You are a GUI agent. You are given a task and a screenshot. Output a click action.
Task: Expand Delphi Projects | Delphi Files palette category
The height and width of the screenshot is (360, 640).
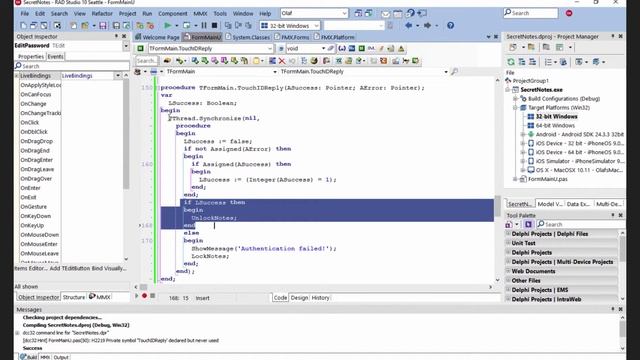click(508, 234)
